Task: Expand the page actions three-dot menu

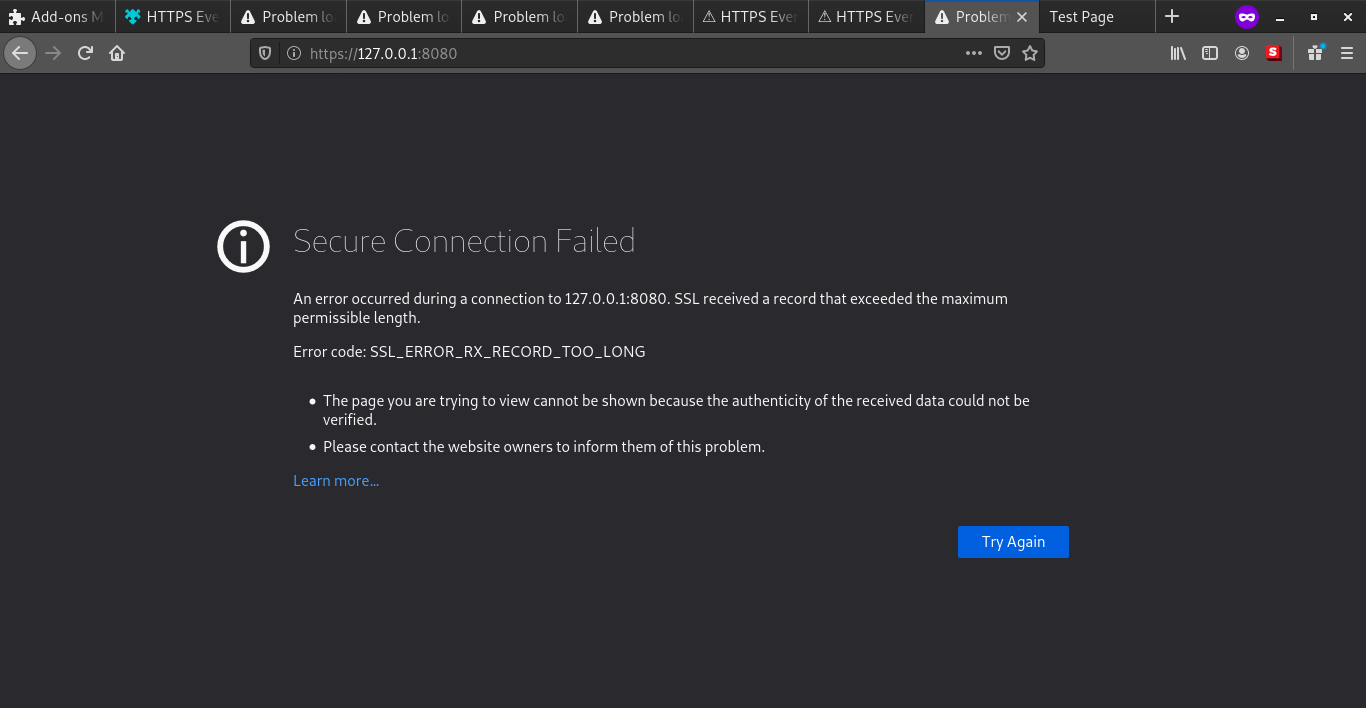Action: pyautogui.click(x=973, y=54)
